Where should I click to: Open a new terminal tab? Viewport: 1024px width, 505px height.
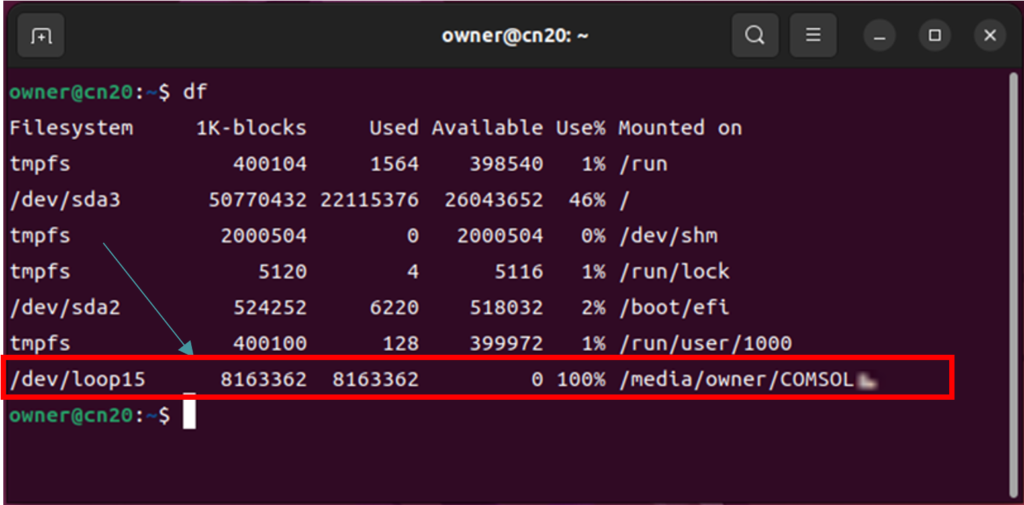41,36
